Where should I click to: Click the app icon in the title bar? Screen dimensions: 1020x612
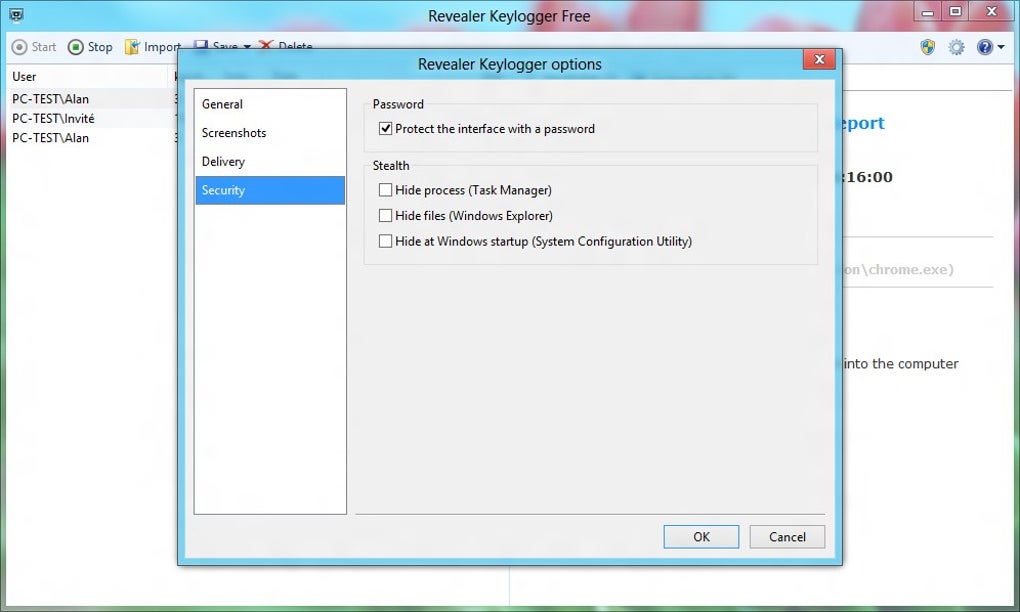point(16,15)
